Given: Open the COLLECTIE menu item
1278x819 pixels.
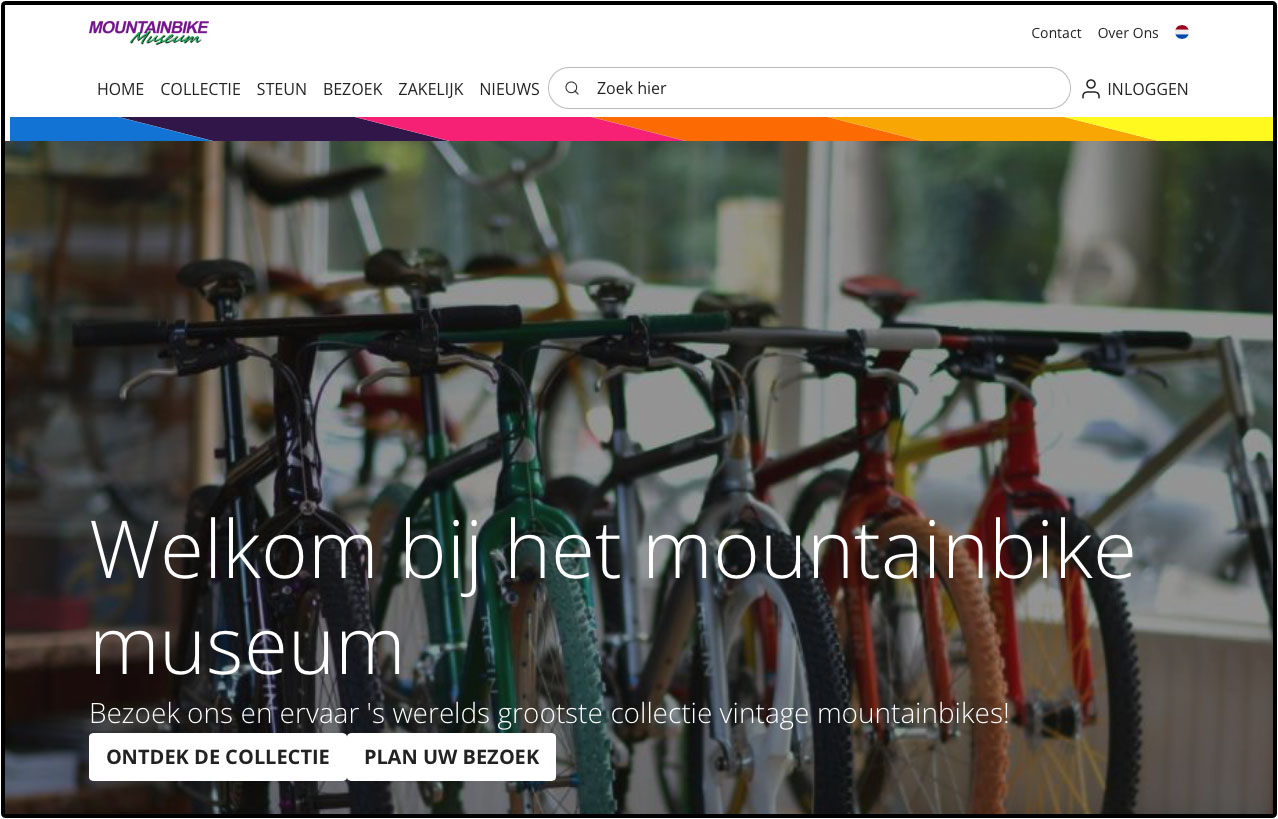Looking at the screenshot, I should pos(200,89).
